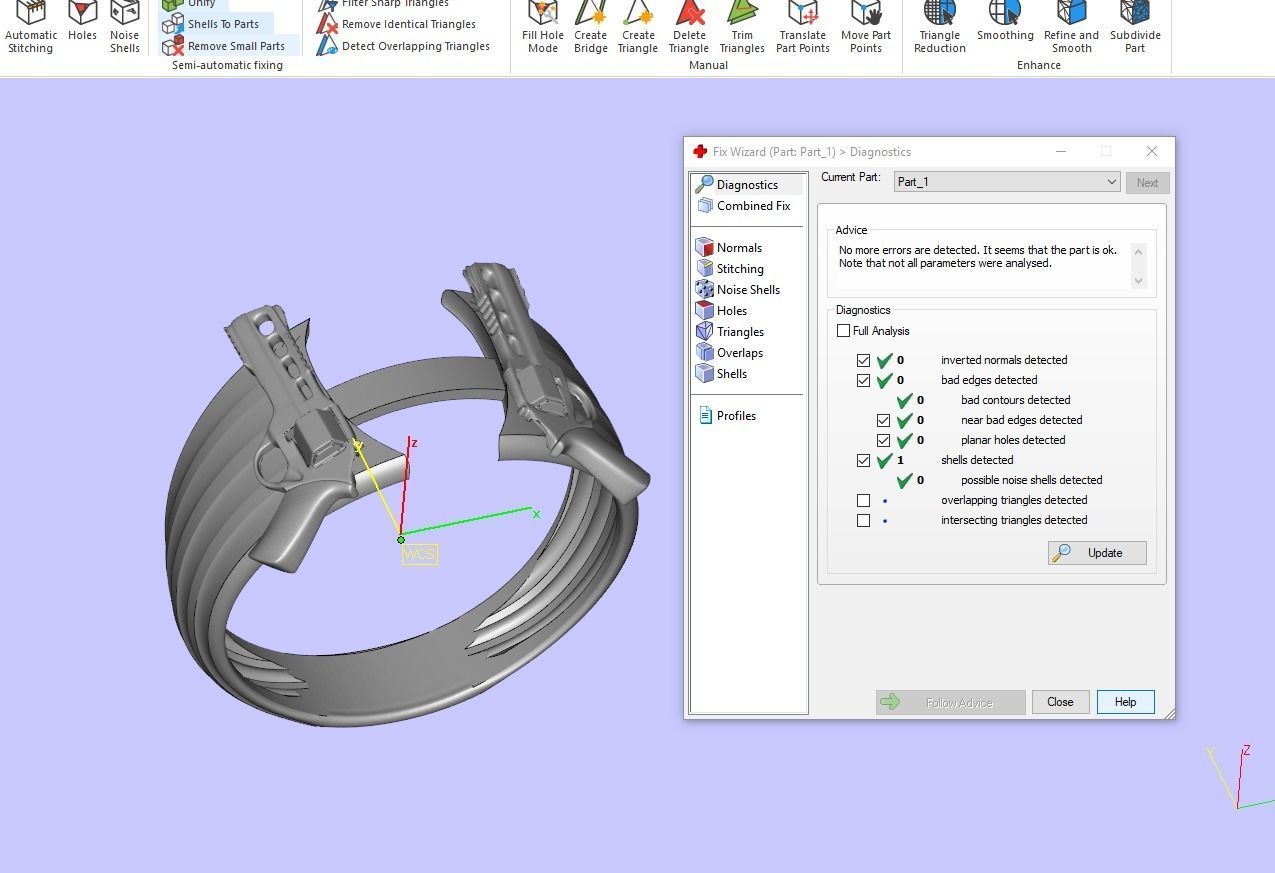This screenshot has width=1275, height=873.
Task: Select the Create Triangle tool
Action: 638,27
